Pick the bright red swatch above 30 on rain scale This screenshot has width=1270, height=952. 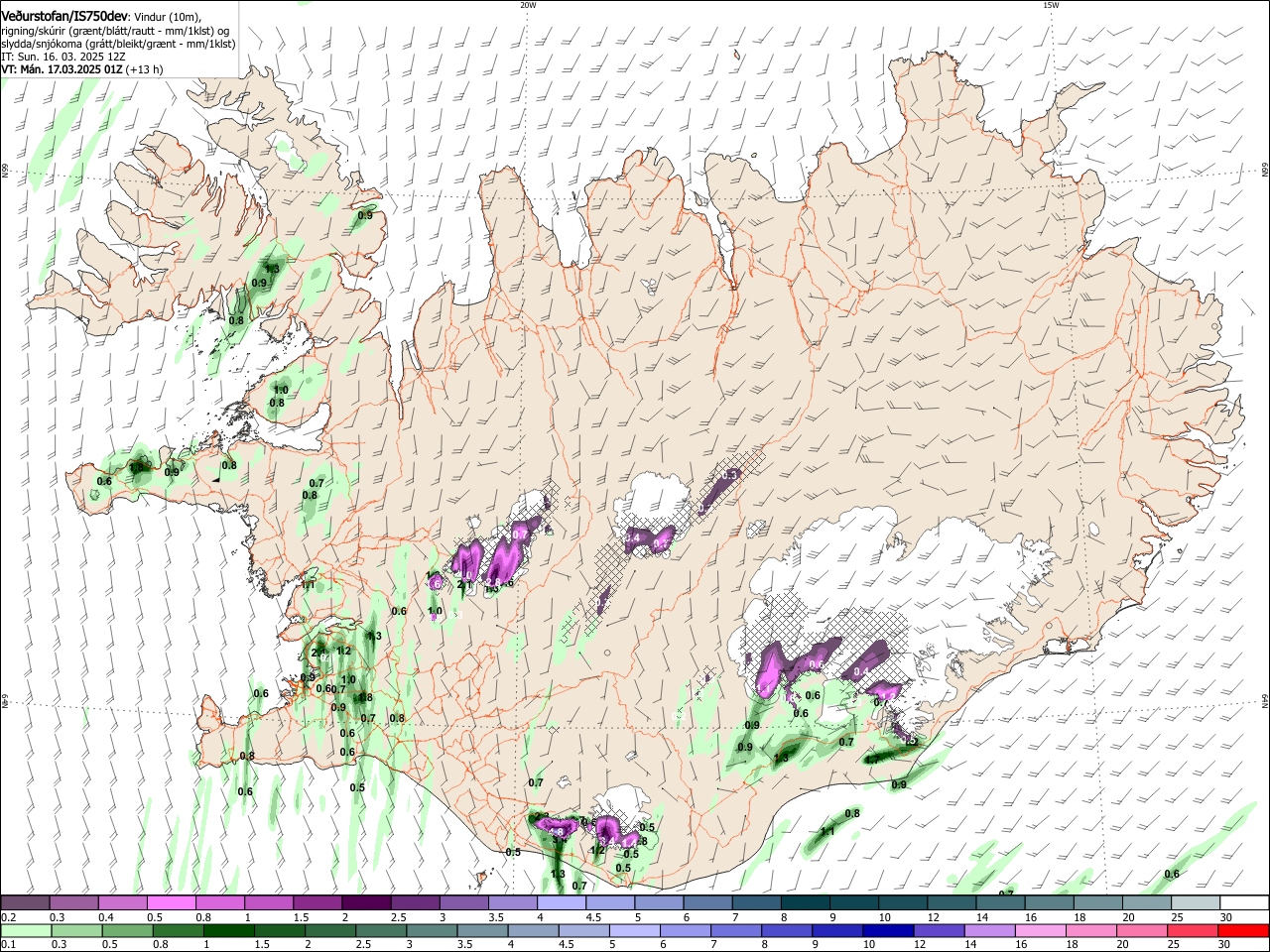1242,930
